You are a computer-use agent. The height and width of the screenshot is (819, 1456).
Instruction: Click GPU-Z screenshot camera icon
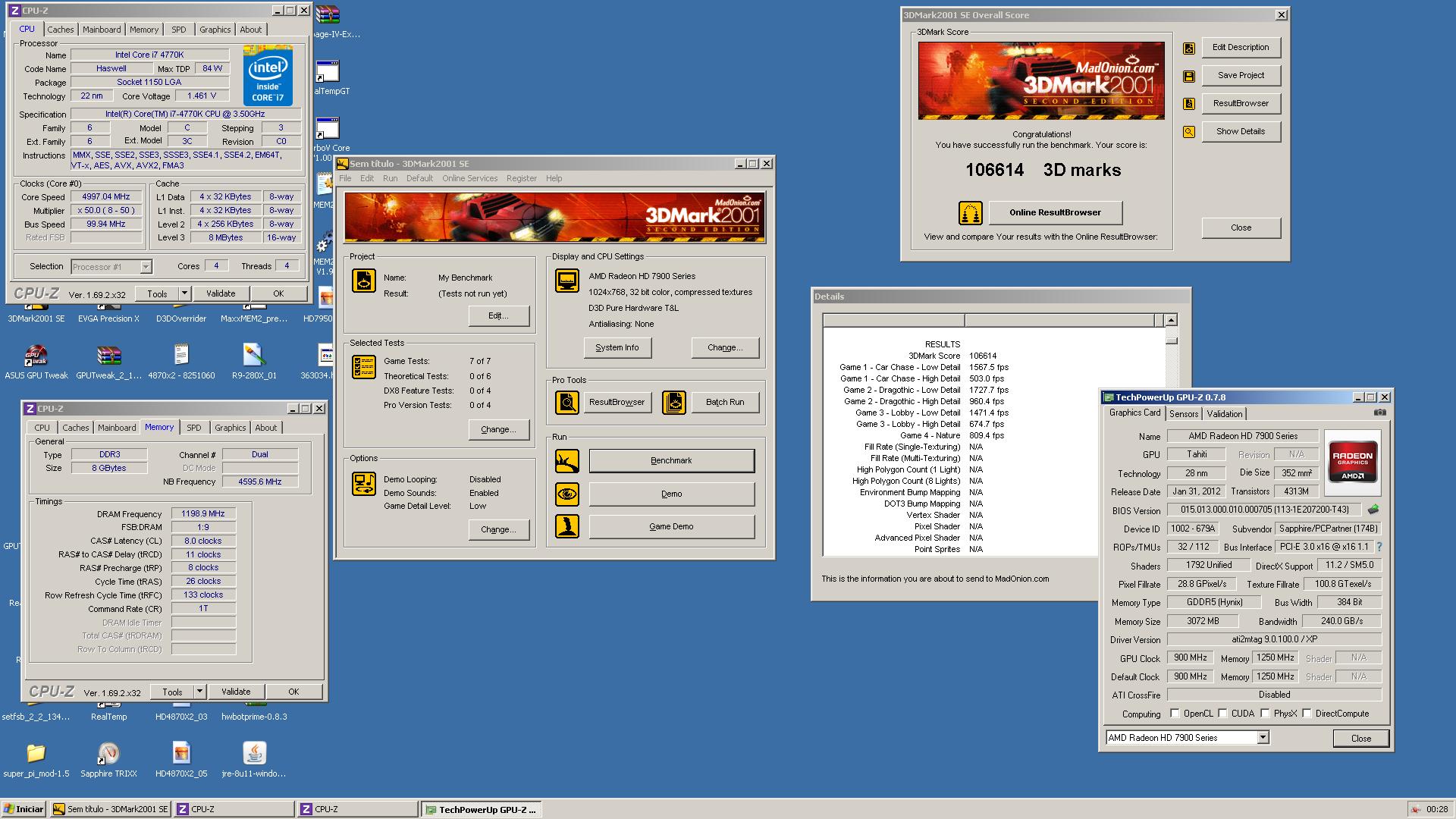(1380, 413)
